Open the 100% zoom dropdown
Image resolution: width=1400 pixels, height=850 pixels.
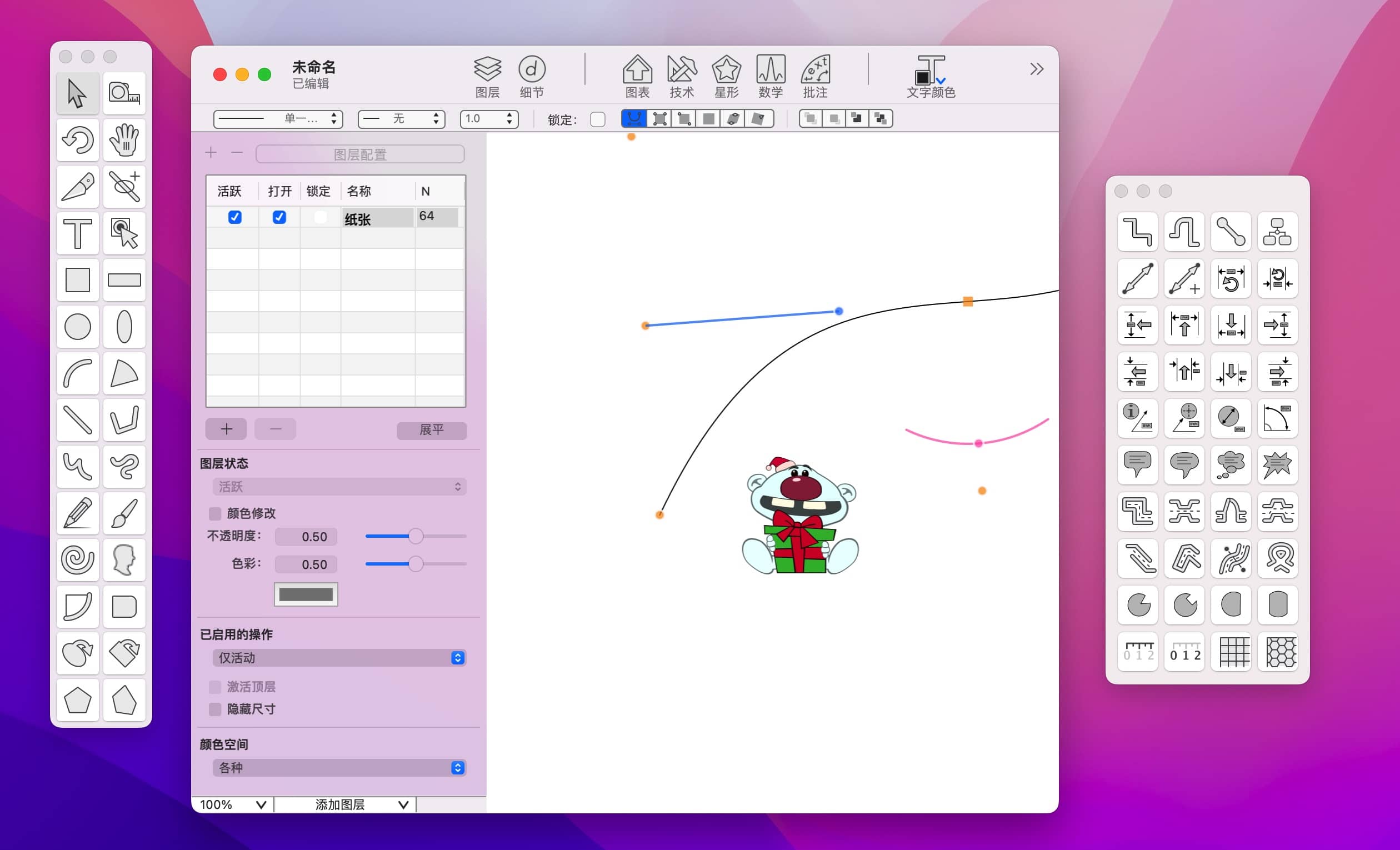click(233, 804)
